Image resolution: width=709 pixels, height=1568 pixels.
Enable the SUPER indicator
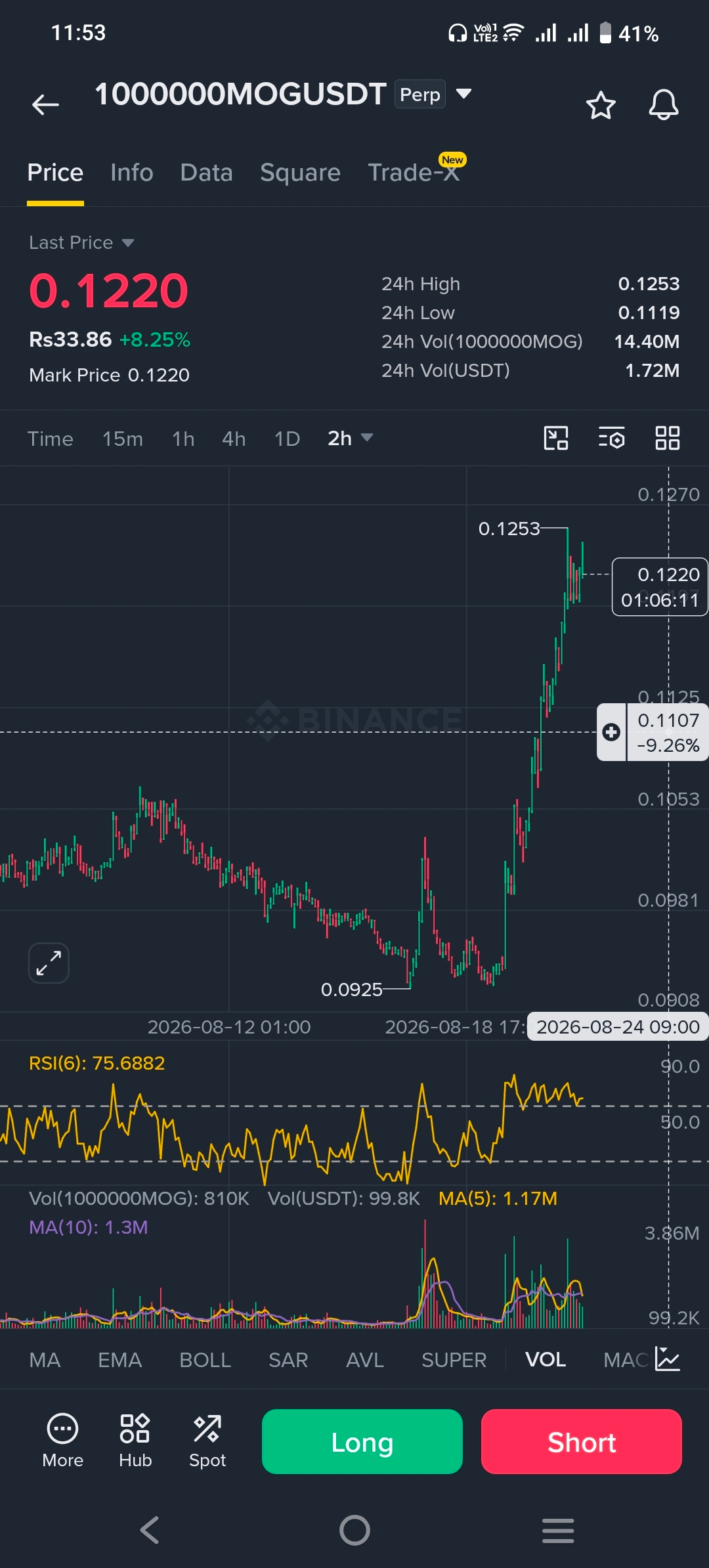454,1360
